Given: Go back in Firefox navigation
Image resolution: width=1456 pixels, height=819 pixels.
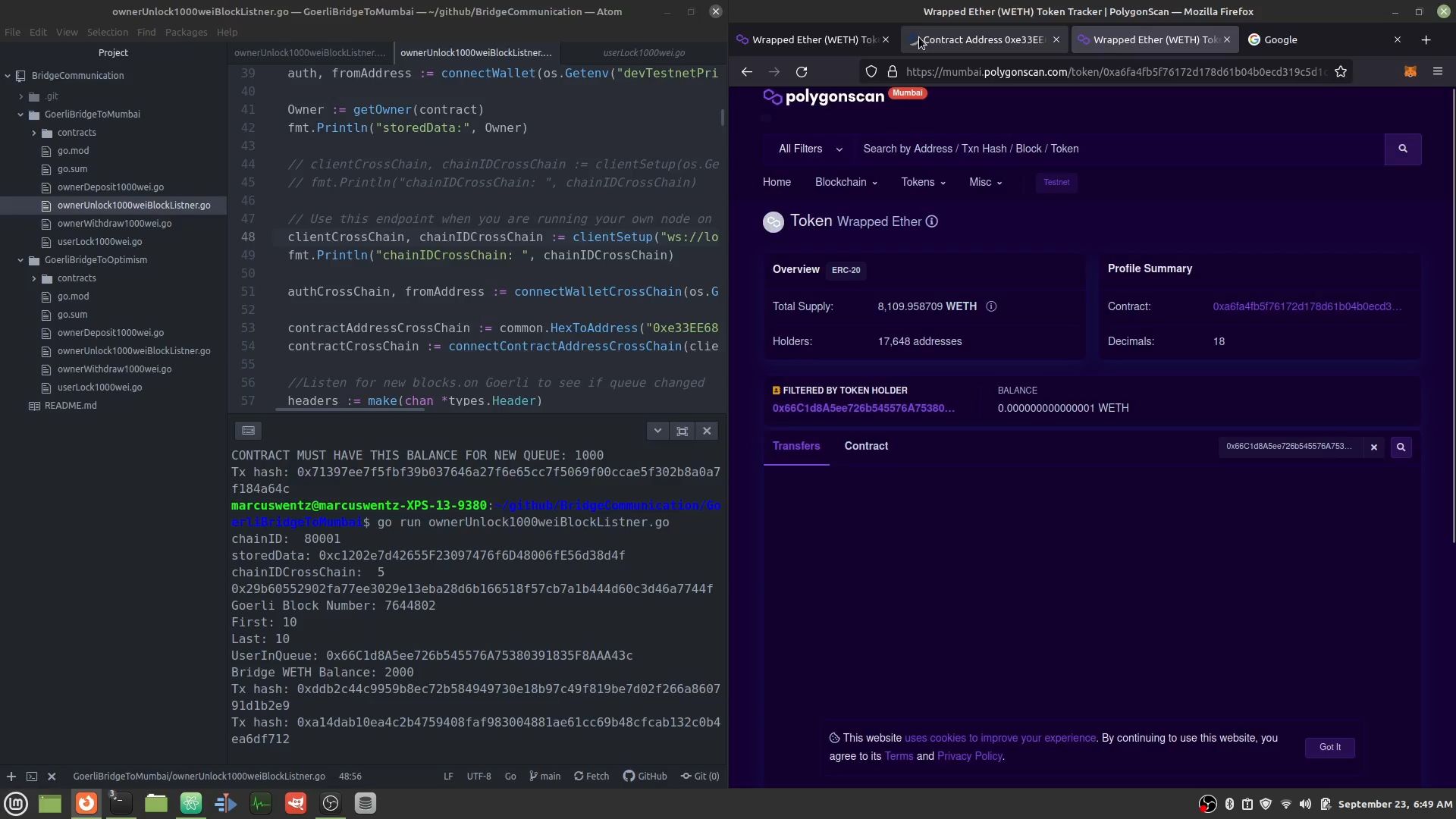Looking at the screenshot, I should click(x=747, y=71).
